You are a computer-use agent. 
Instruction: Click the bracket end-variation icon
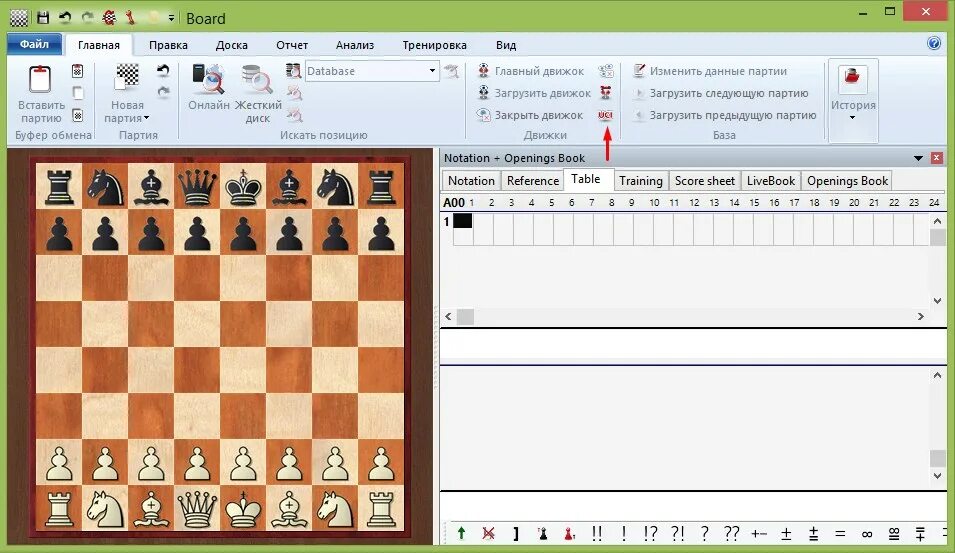[x=515, y=534]
